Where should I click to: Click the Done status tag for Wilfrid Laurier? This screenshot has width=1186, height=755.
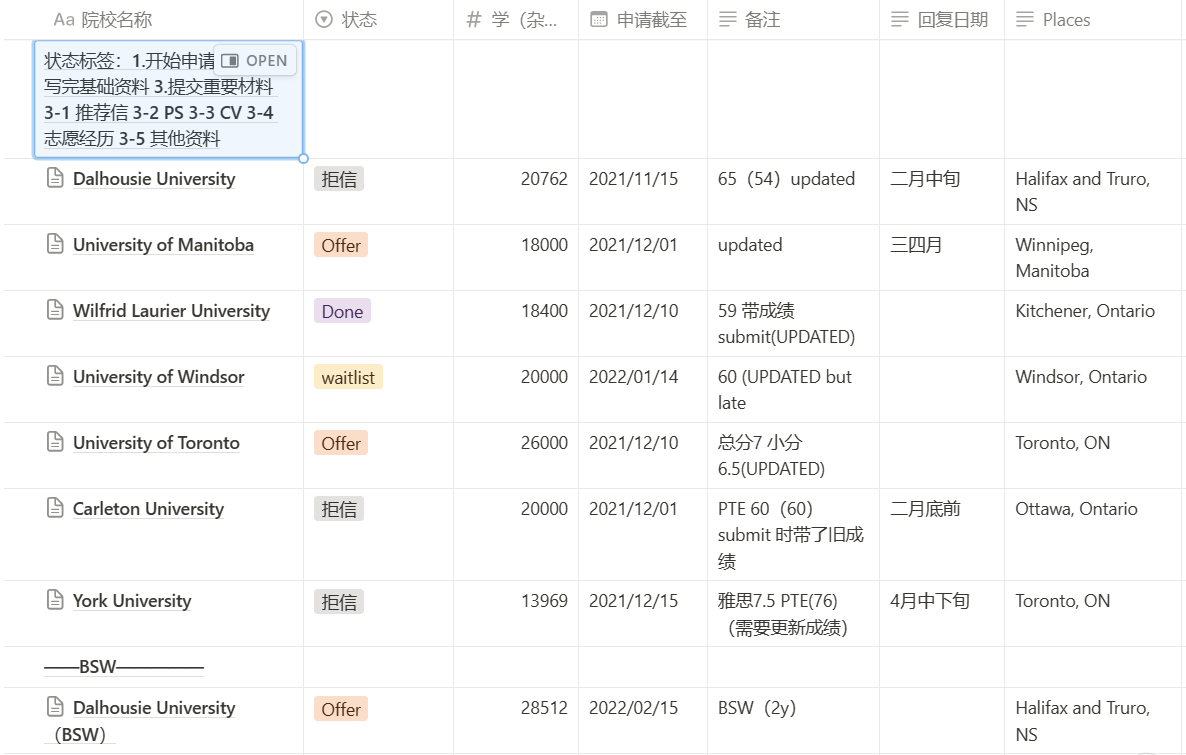[342, 311]
